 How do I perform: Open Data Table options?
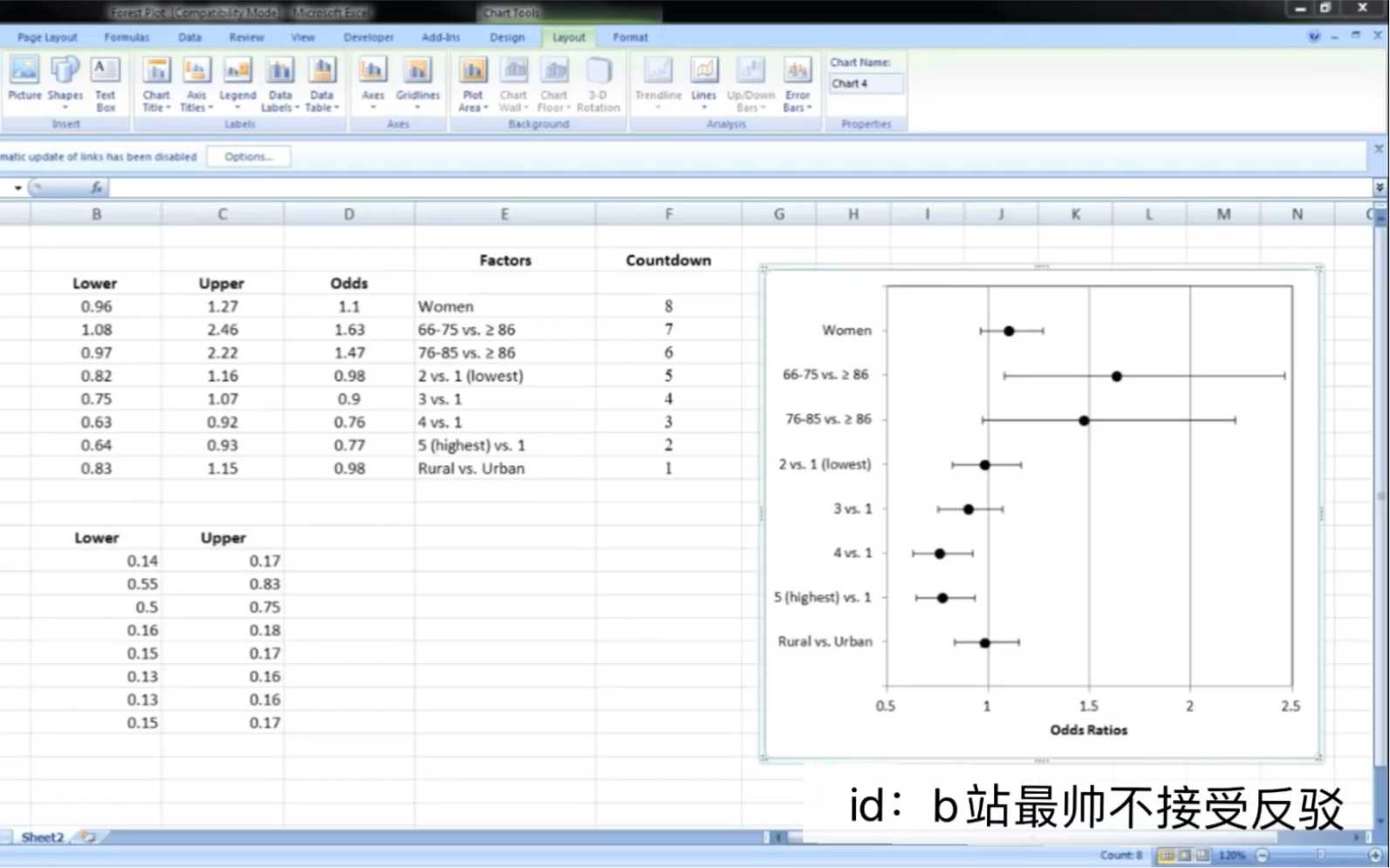(322, 84)
